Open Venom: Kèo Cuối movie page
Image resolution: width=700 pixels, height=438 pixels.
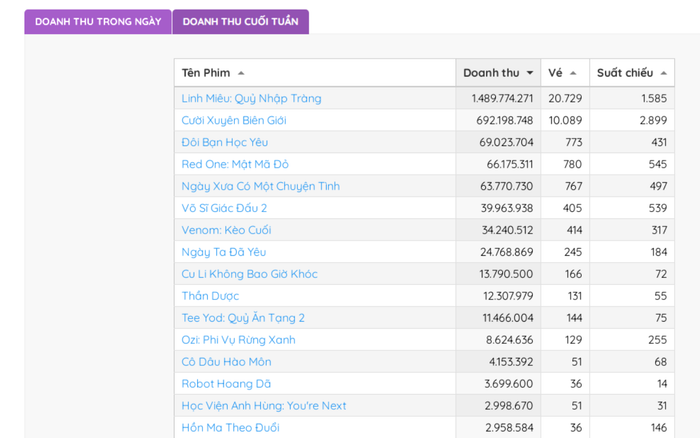tap(226, 230)
